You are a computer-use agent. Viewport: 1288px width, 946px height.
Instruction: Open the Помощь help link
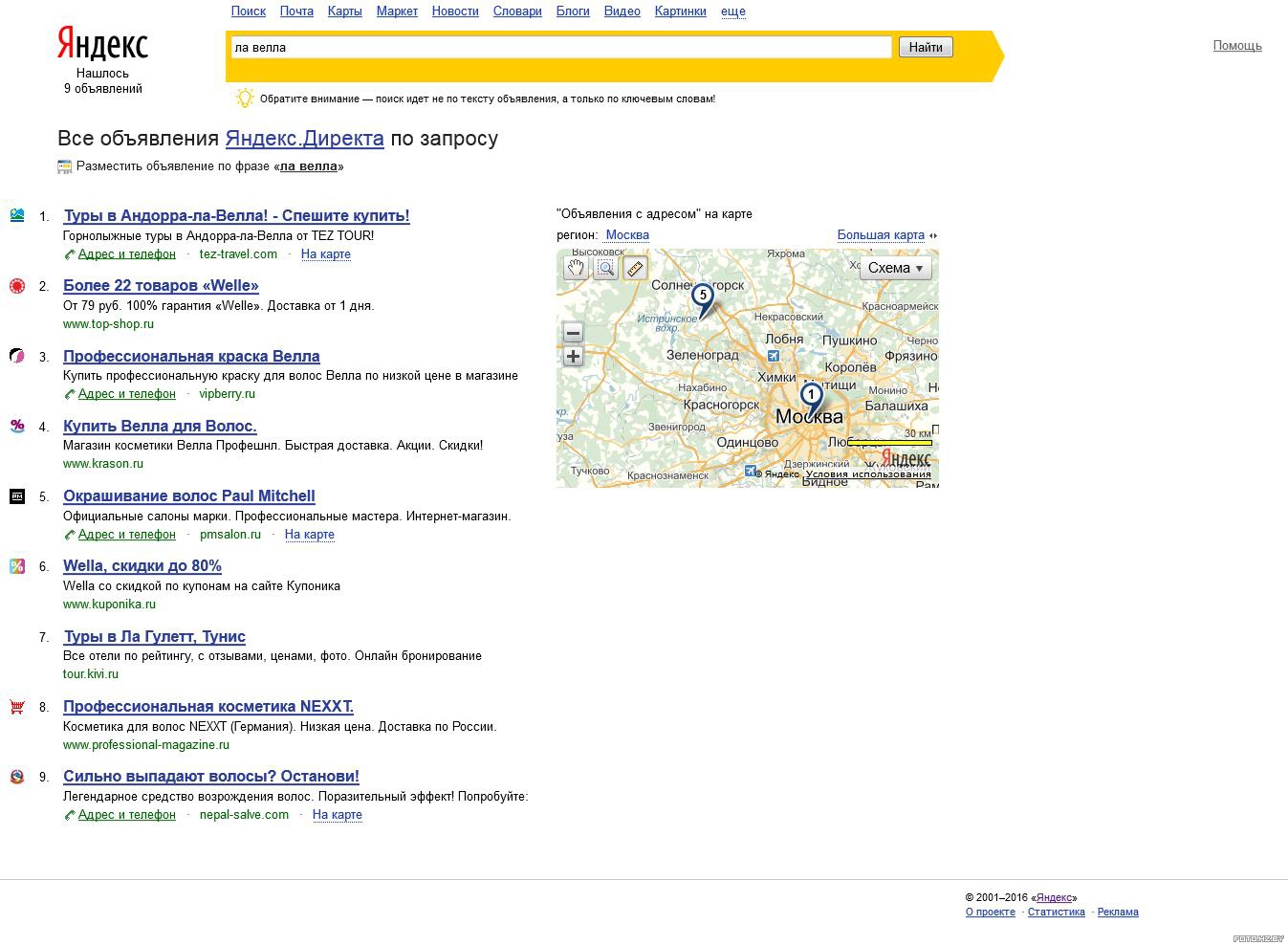click(x=1237, y=46)
